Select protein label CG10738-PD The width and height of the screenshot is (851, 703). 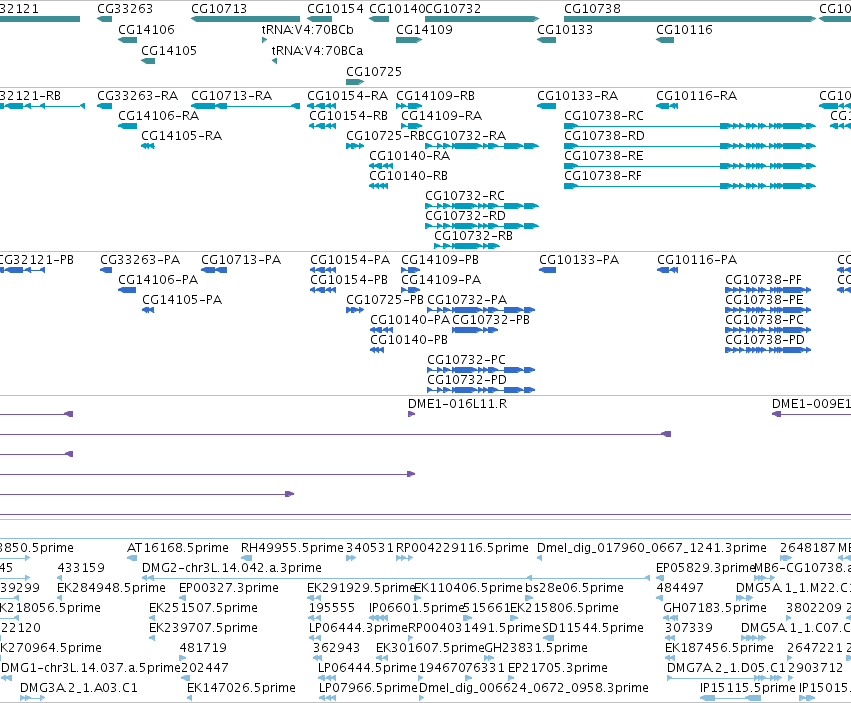coord(765,340)
